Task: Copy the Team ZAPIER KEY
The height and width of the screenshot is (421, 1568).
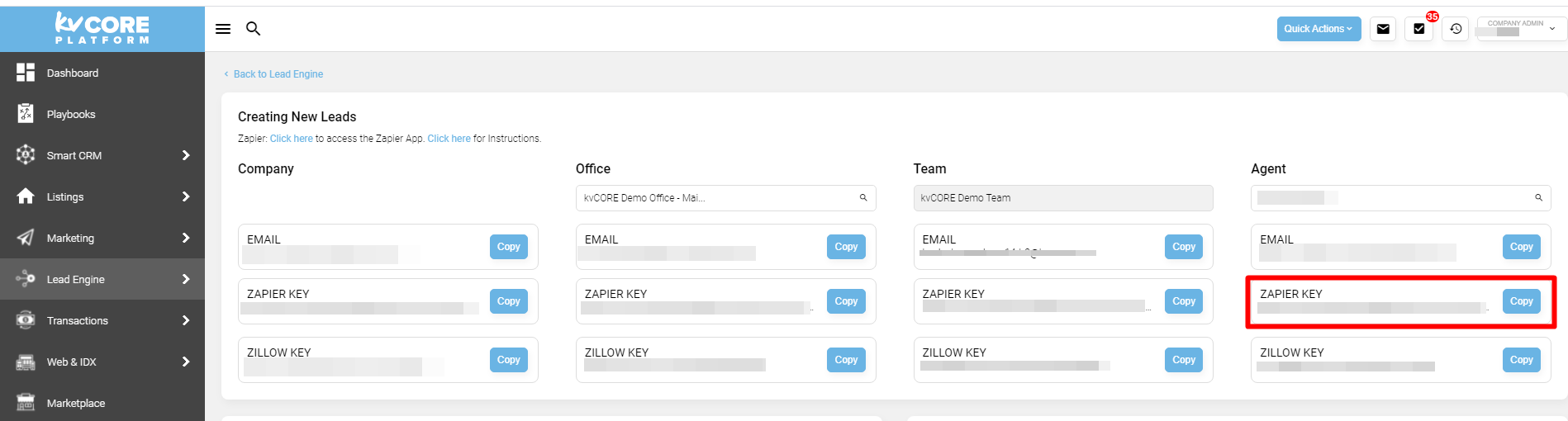Action: tap(1184, 301)
